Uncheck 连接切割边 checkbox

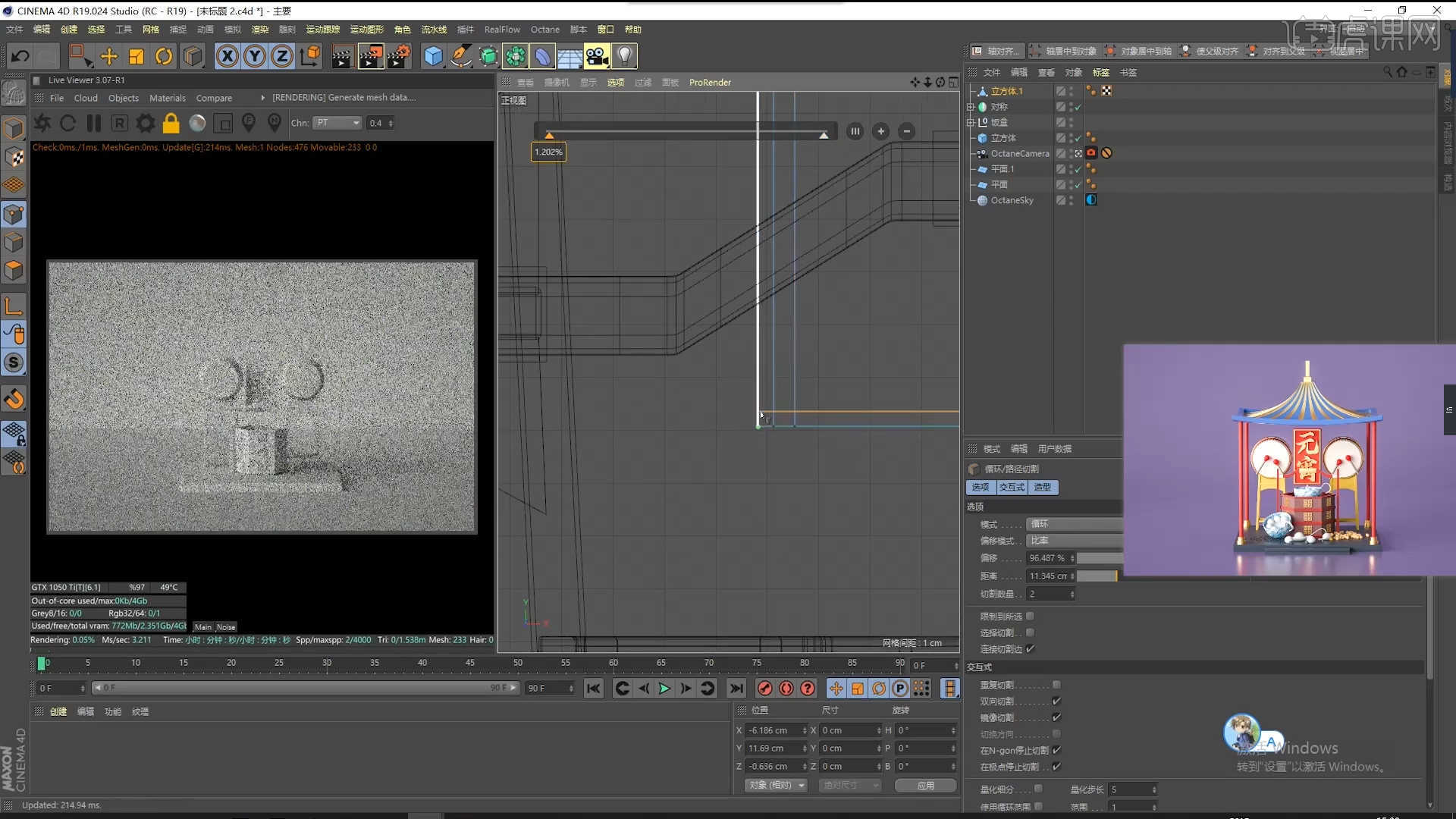click(x=1030, y=649)
